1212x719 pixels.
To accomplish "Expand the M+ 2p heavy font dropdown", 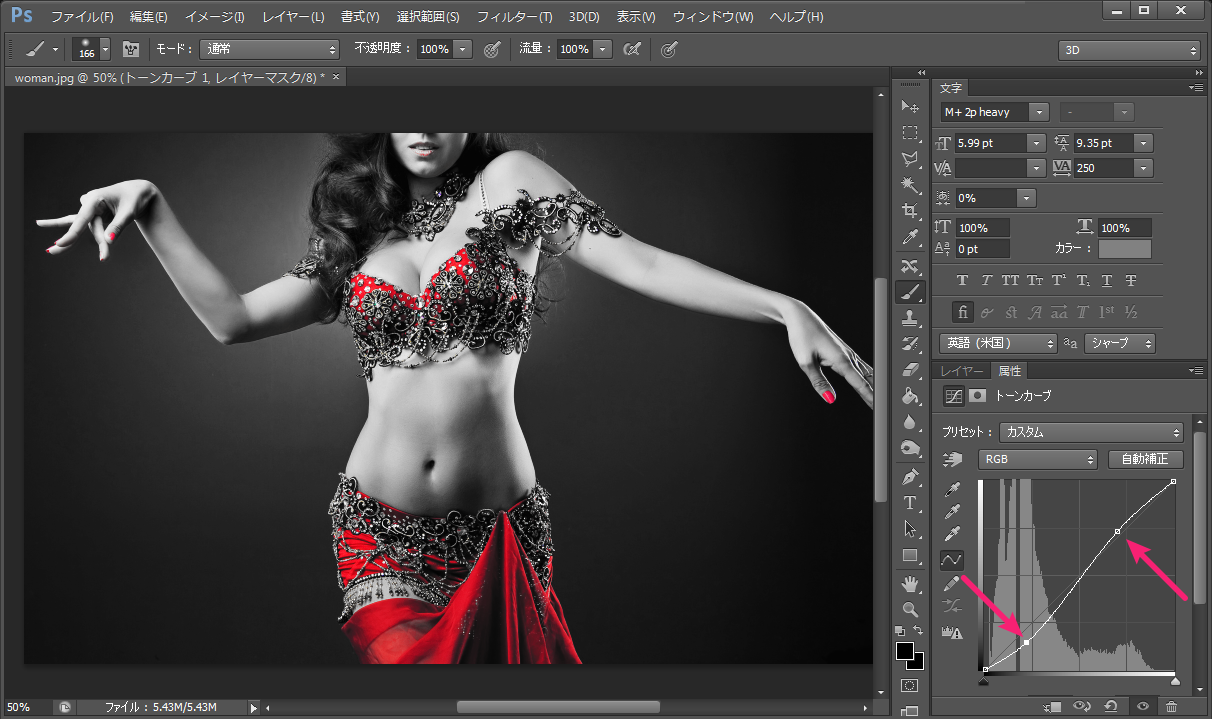I will [x=1038, y=113].
